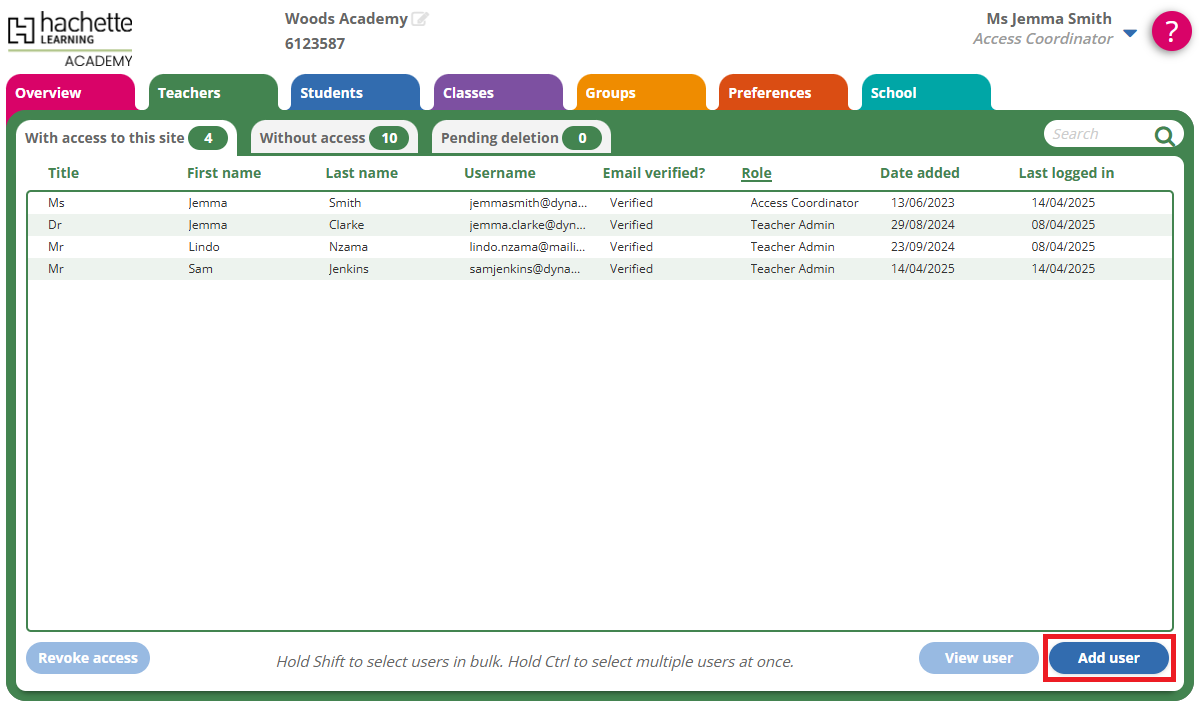Click the Revoke access button

tap(88, 658)
